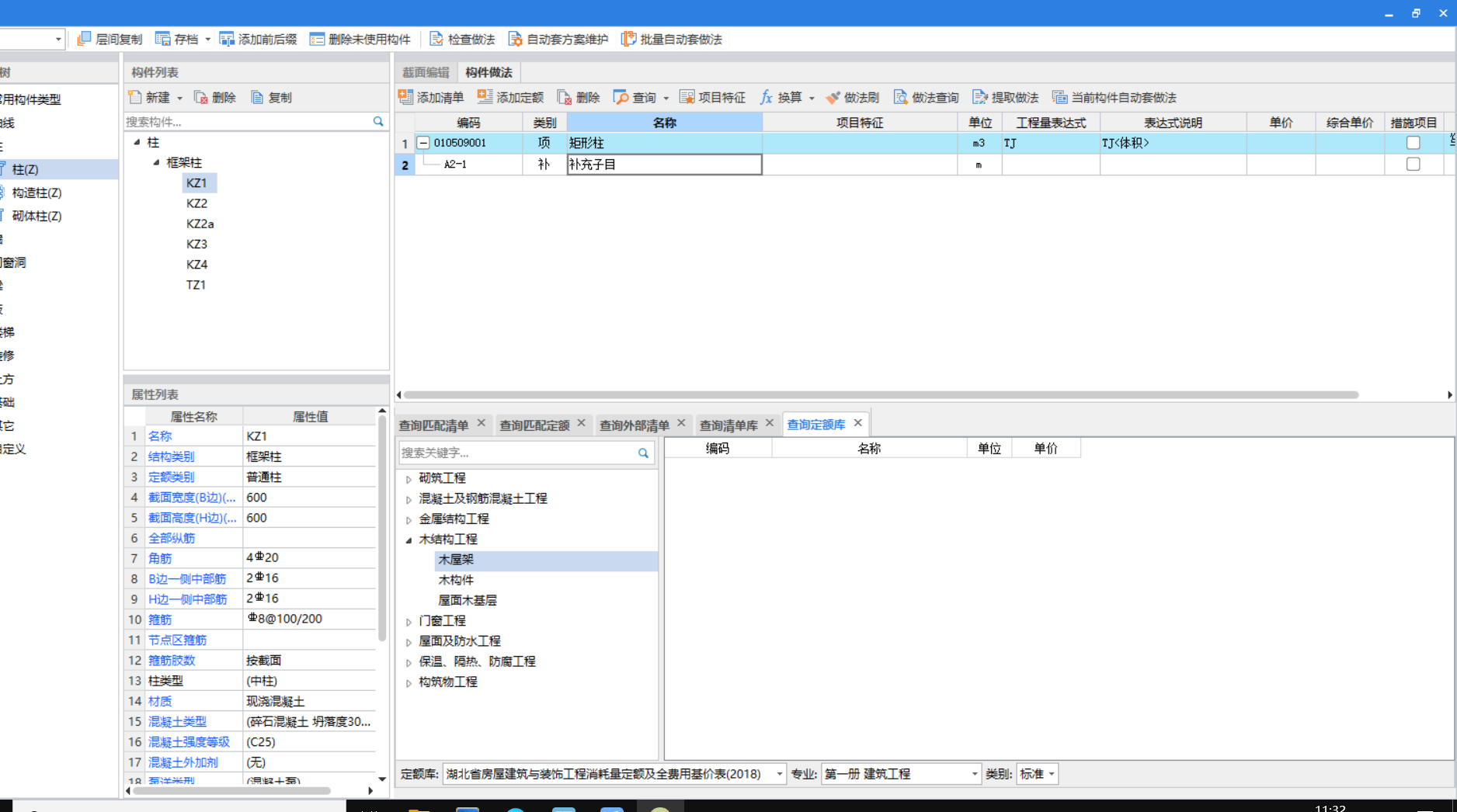Expand 混凝土及钢筋混凝土工程 node
This screenshot has height=812, width=1457.
click(409, 499)
